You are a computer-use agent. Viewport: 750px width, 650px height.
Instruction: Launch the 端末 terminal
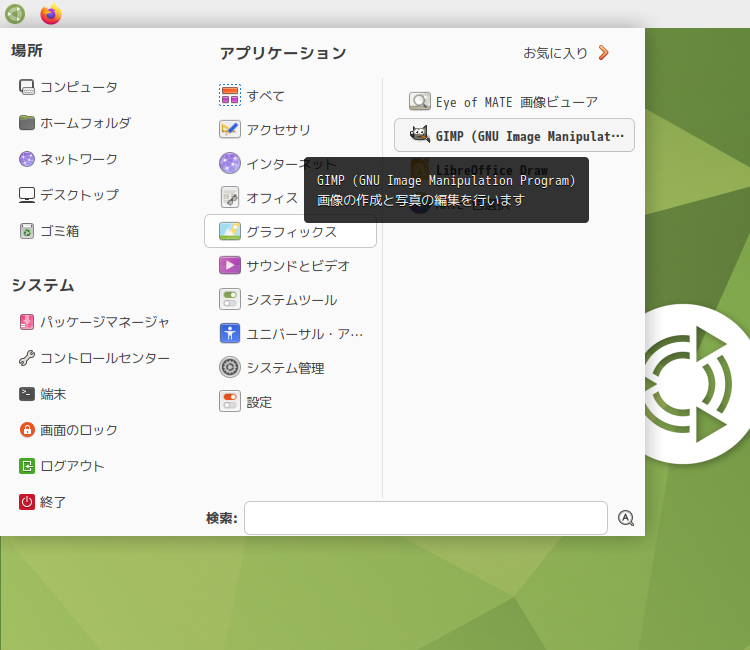tap(43, 394)
